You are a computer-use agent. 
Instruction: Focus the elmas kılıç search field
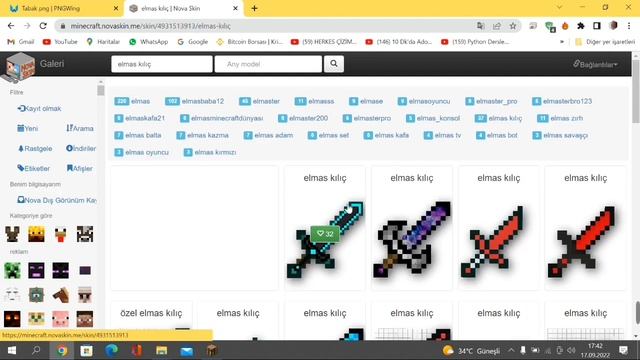(162, 64)
